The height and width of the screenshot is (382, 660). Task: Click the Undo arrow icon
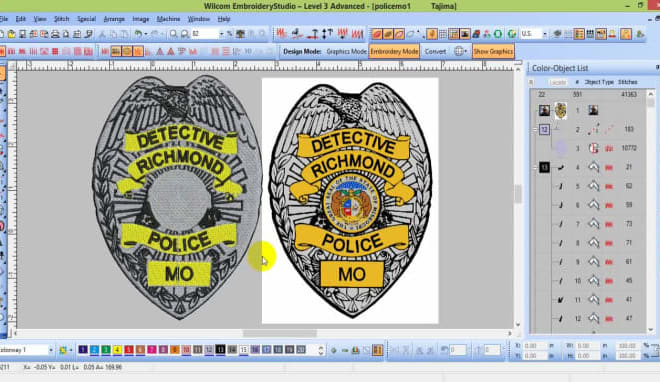coord(138,34)
